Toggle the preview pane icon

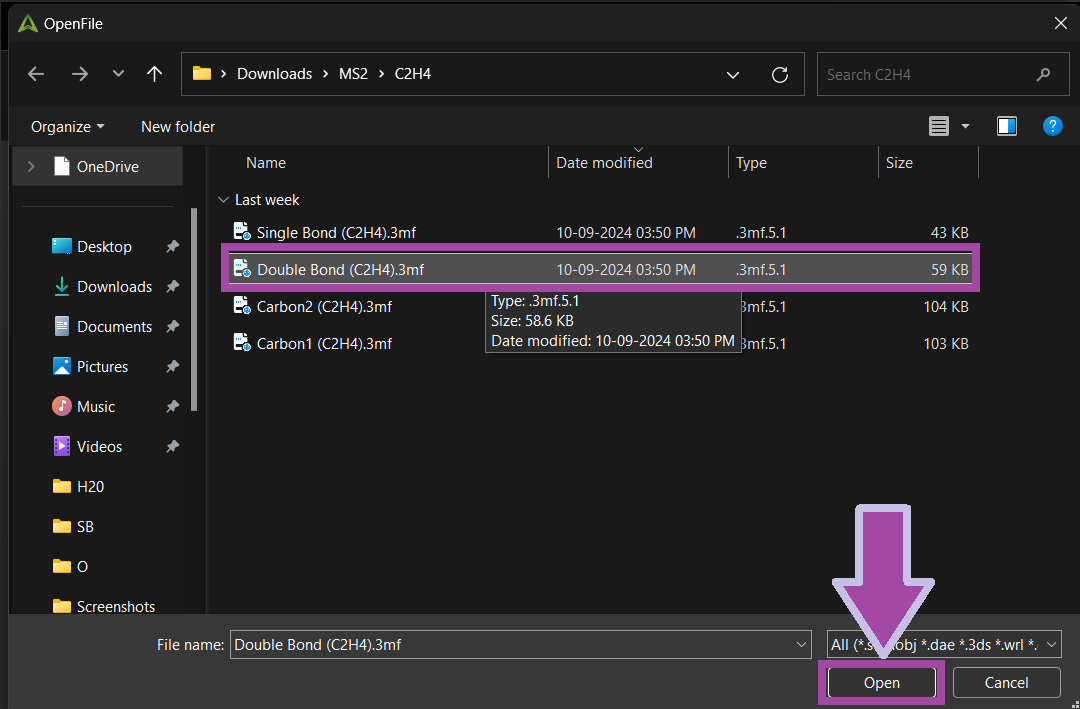click(x=1007, y=126)
